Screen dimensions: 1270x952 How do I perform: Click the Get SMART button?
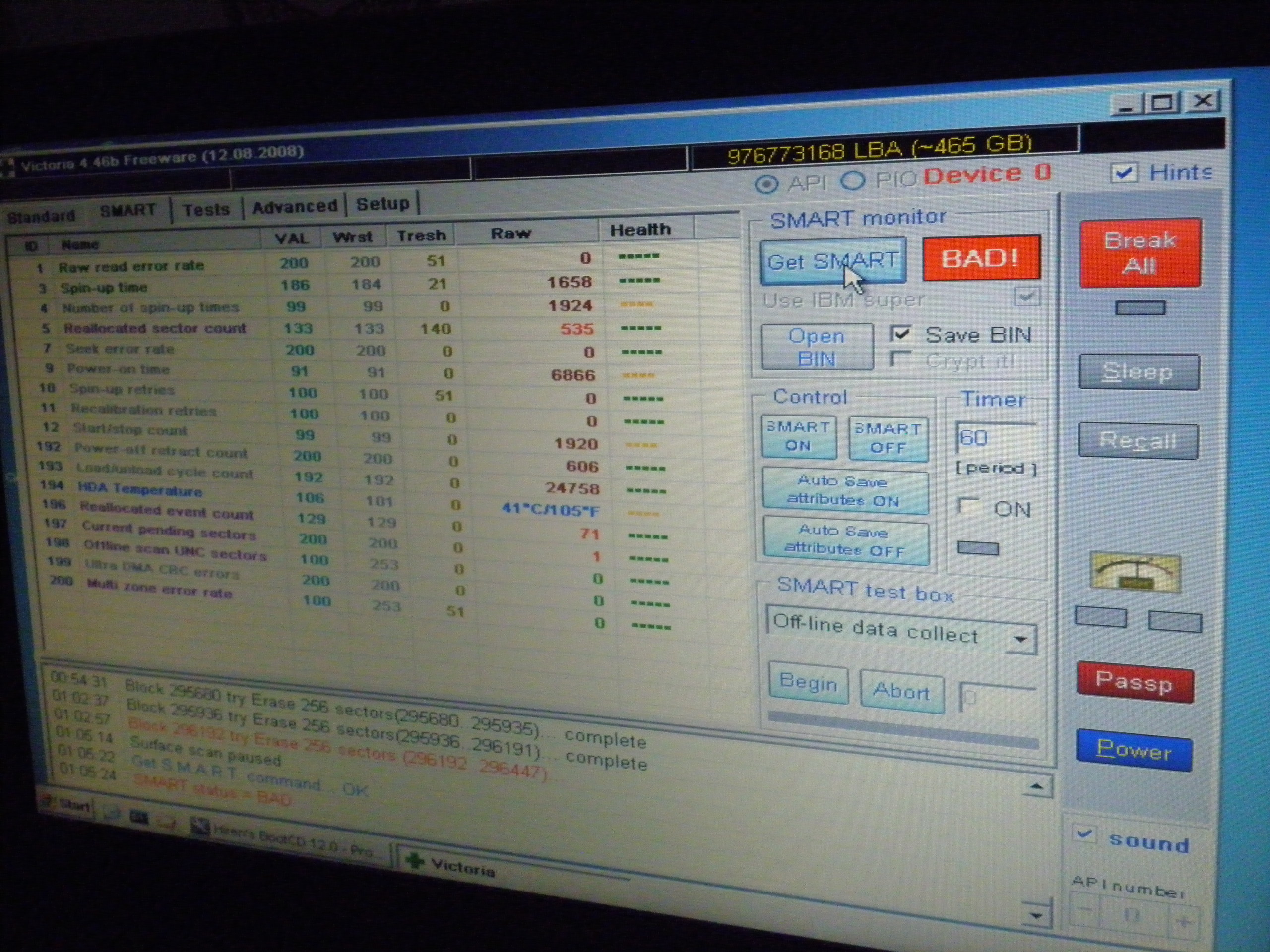[832, 262]
